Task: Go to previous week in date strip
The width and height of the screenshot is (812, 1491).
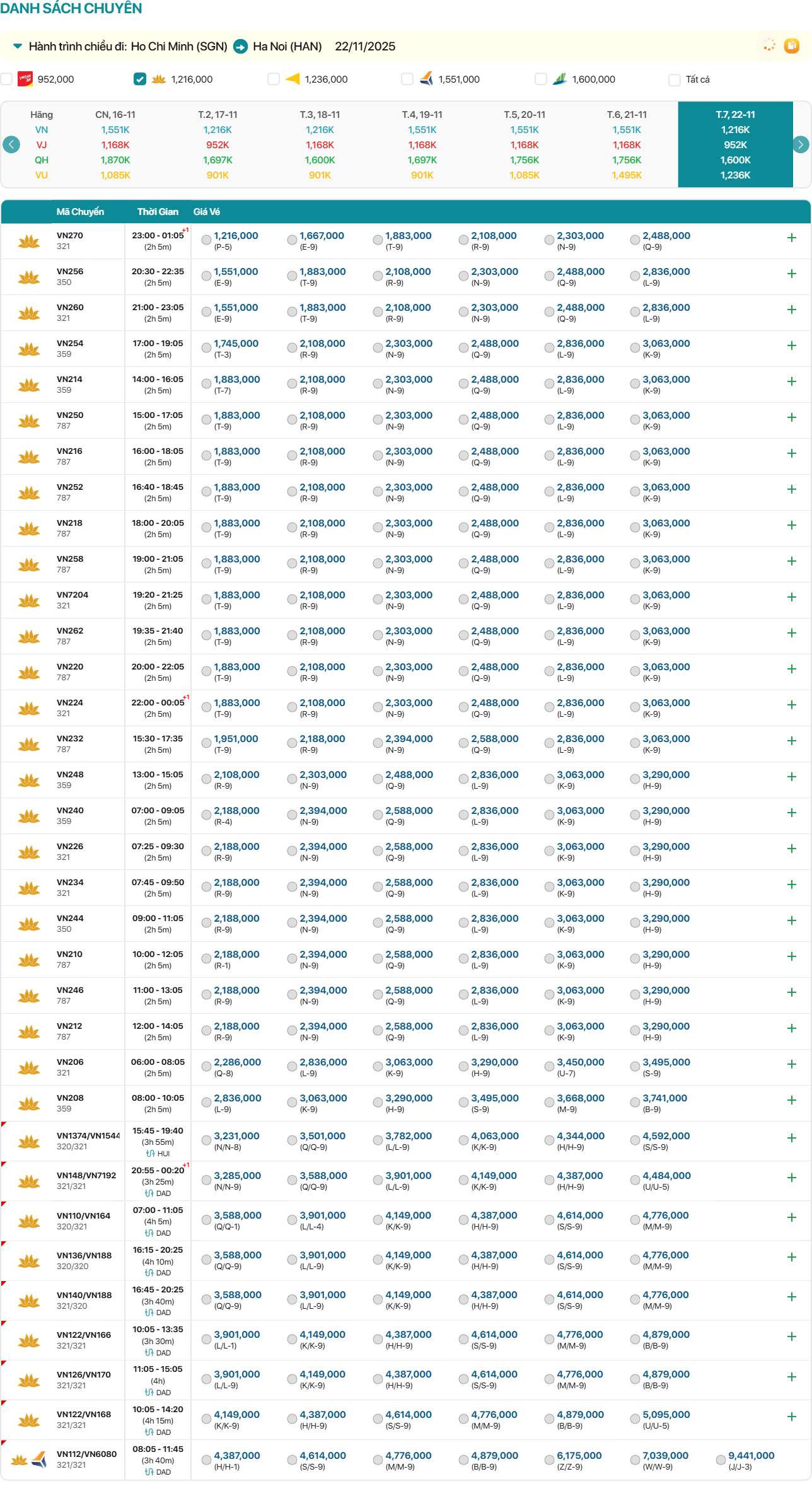Action: [x=11, y=144]
